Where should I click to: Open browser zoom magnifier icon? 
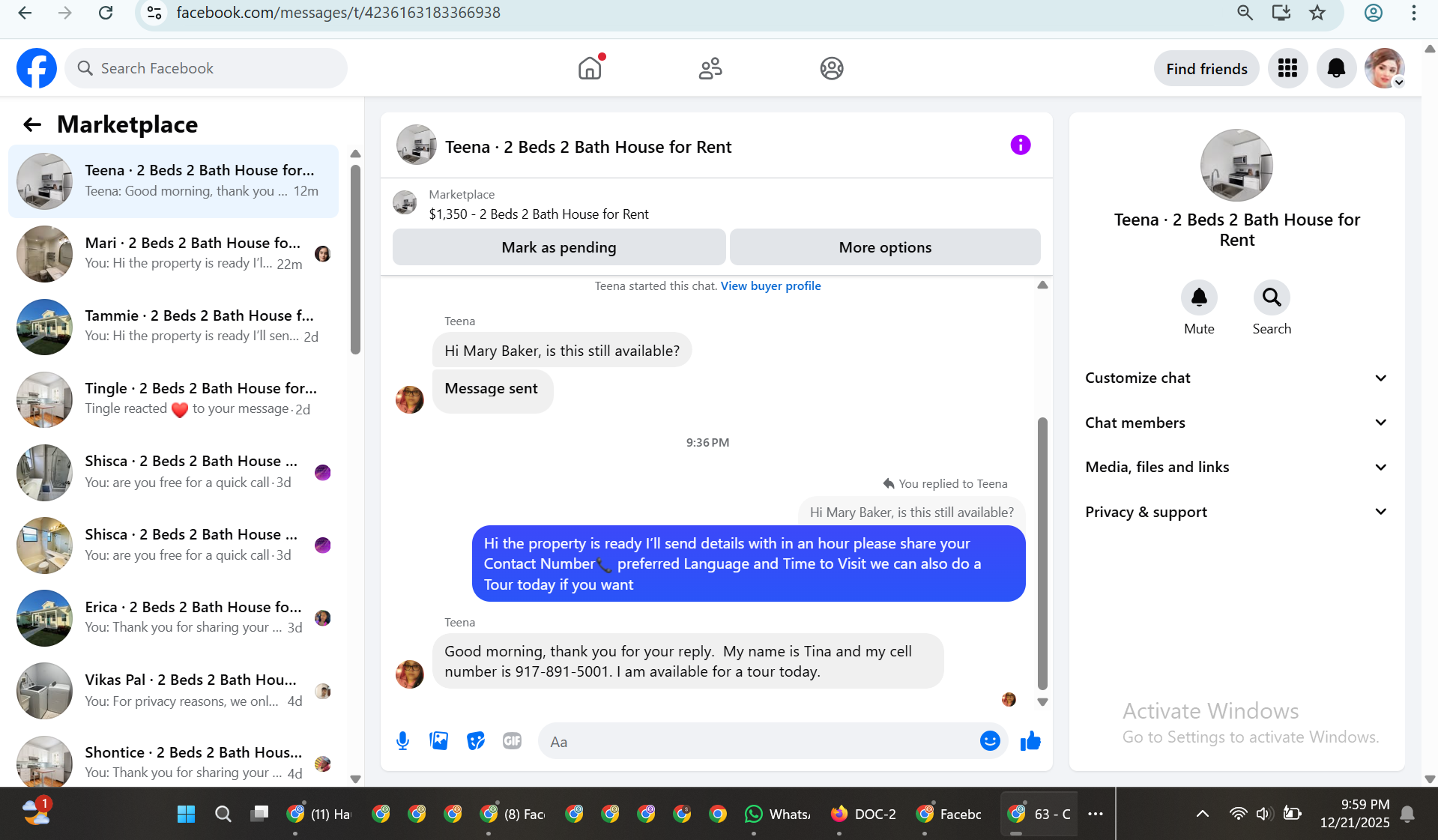pyautogui.click(x=1245, y=13)
